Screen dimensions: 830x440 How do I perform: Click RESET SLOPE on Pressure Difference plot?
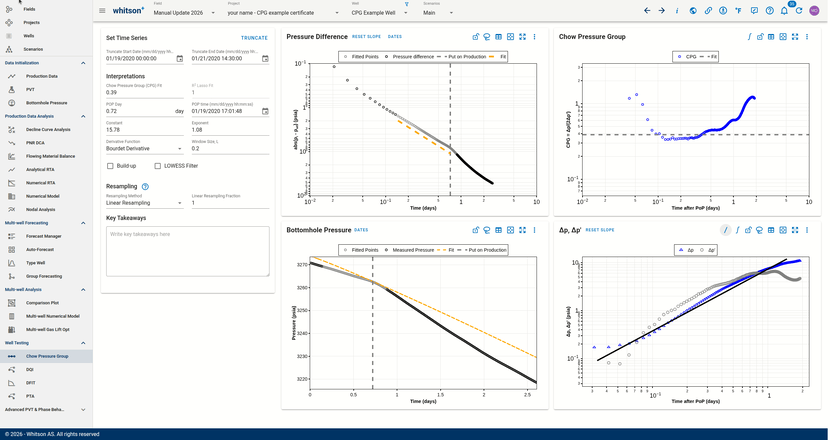366,37
